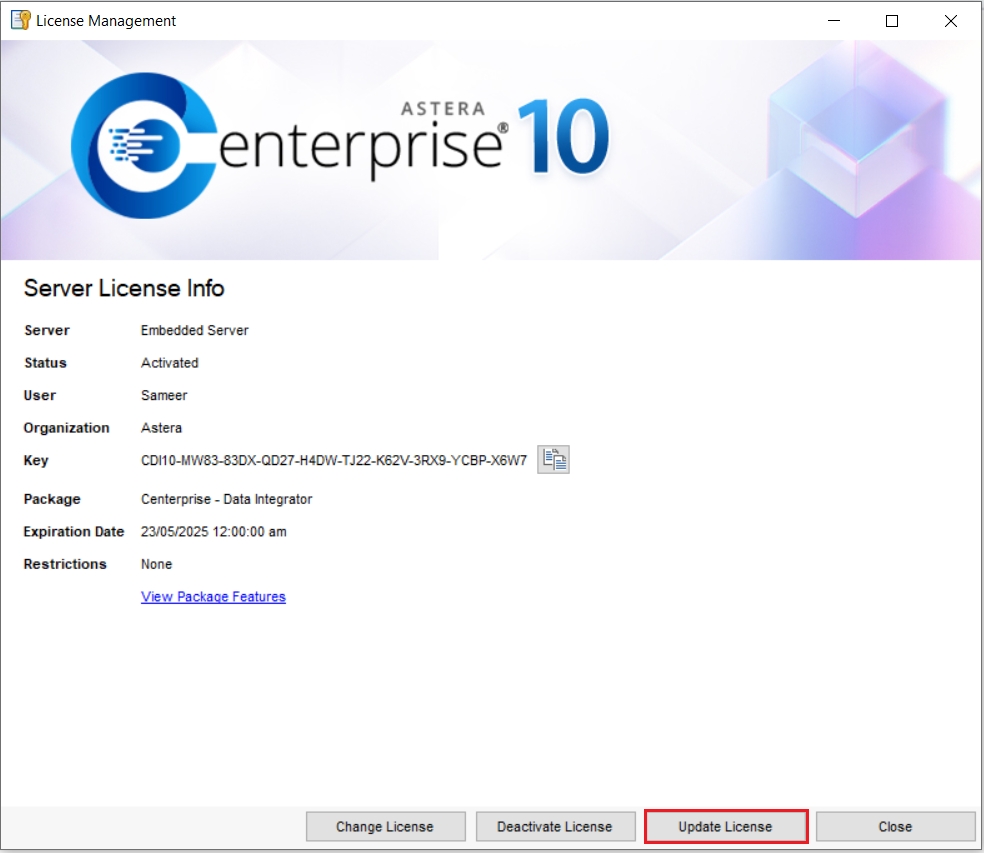Click the 'Status' field label
This screenshot has height=853, width=984.
(x=45, y=363)
